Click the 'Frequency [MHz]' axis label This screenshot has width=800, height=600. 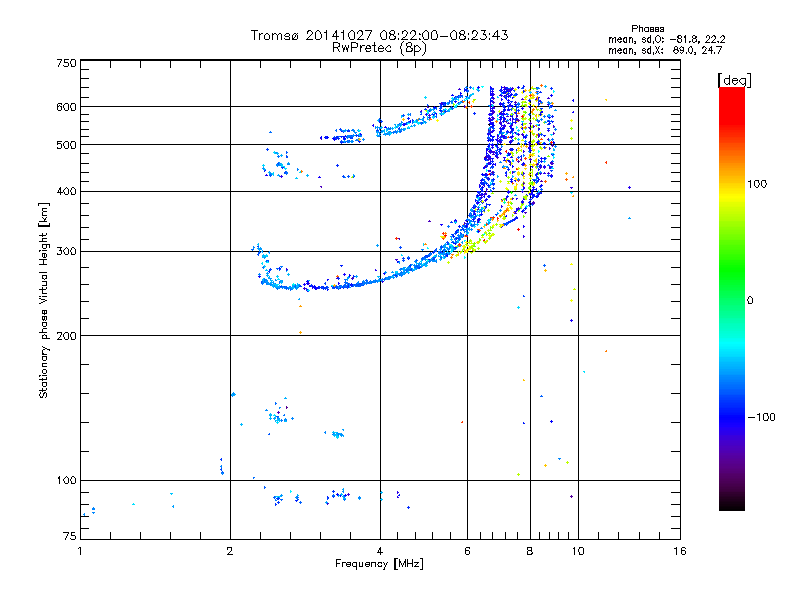(379, 564)
